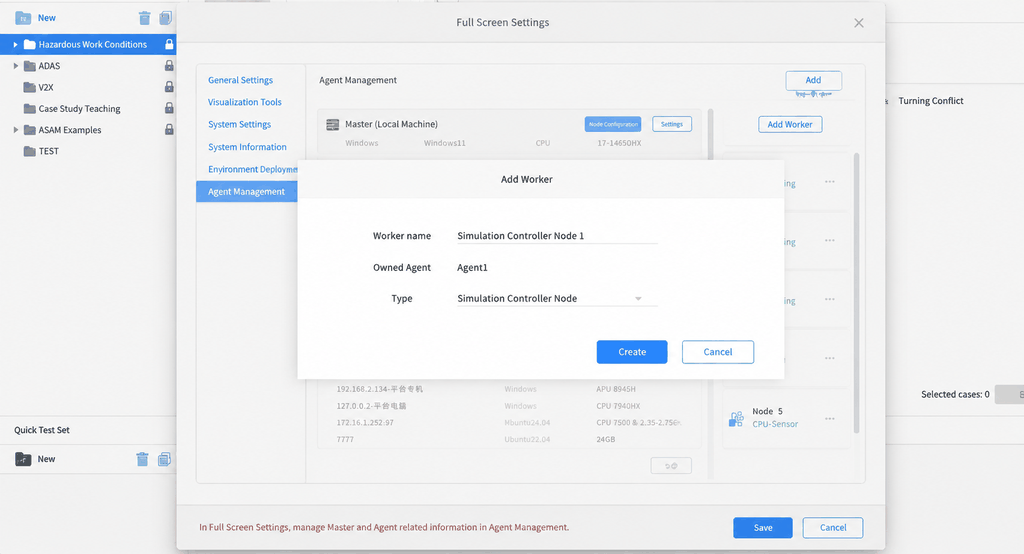Click the Agent1 owned agent value
The width and height of the screenshot is (1024, 554).
472,267
